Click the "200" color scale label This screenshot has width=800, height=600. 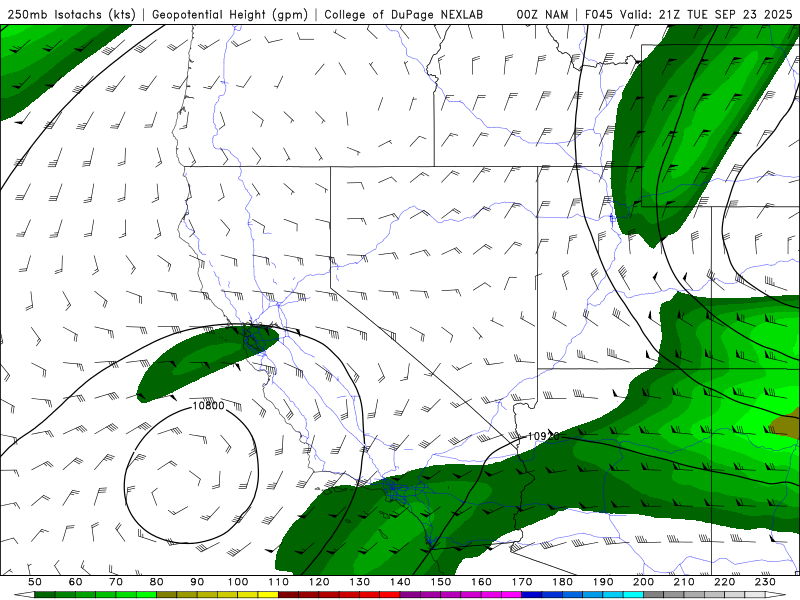(x=644, y=582)
